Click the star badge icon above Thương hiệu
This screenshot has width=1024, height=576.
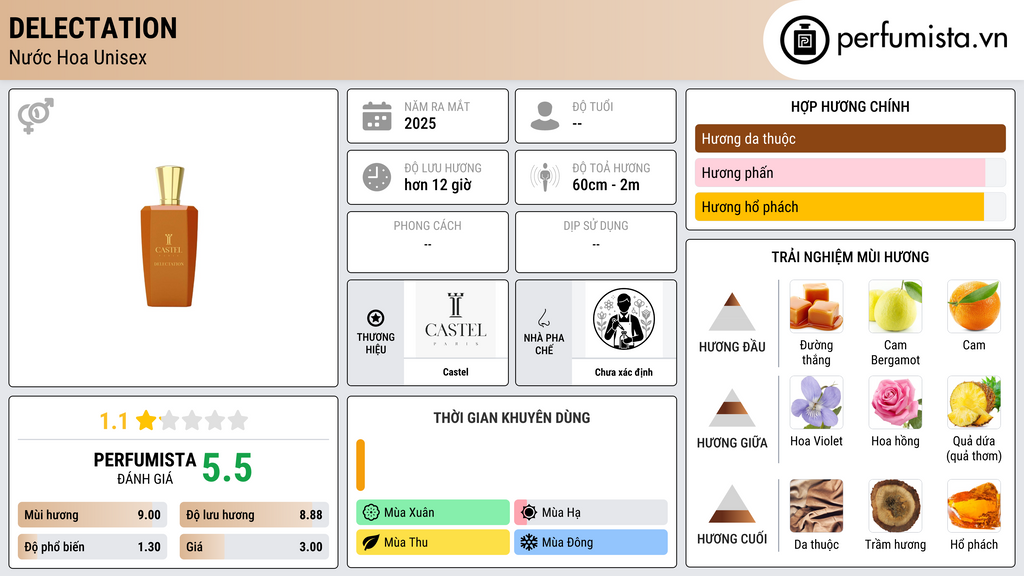tap(376, 318)
